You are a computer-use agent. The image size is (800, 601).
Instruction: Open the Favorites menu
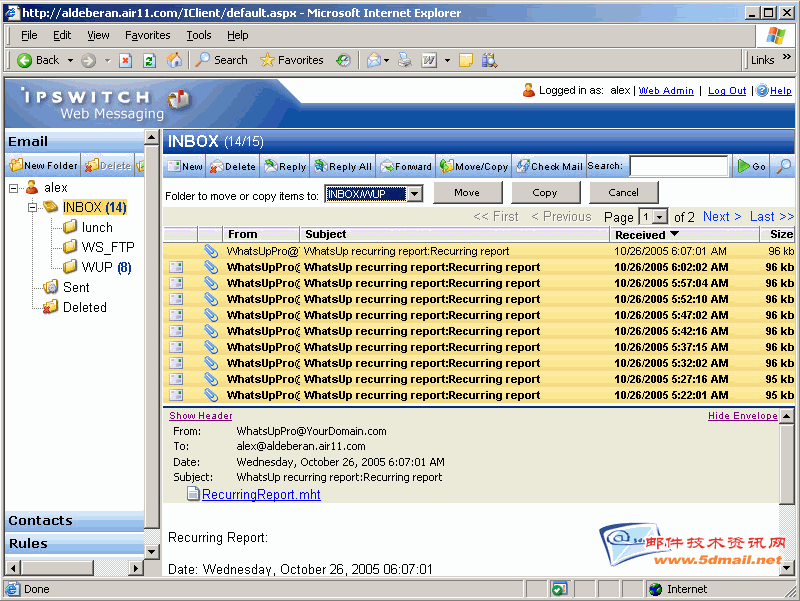[147, 35]
